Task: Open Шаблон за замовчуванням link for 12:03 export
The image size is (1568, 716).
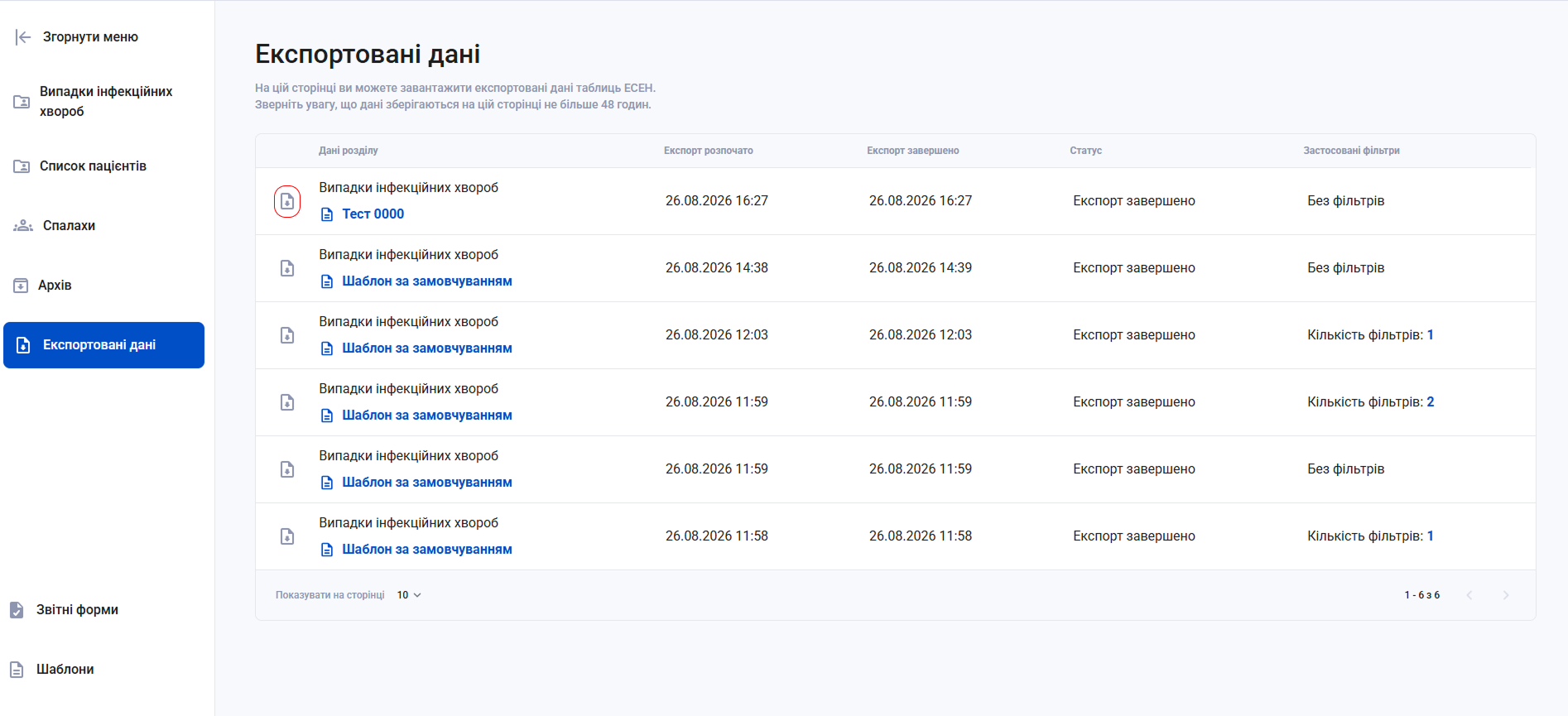Action: (x=427, y=348)
